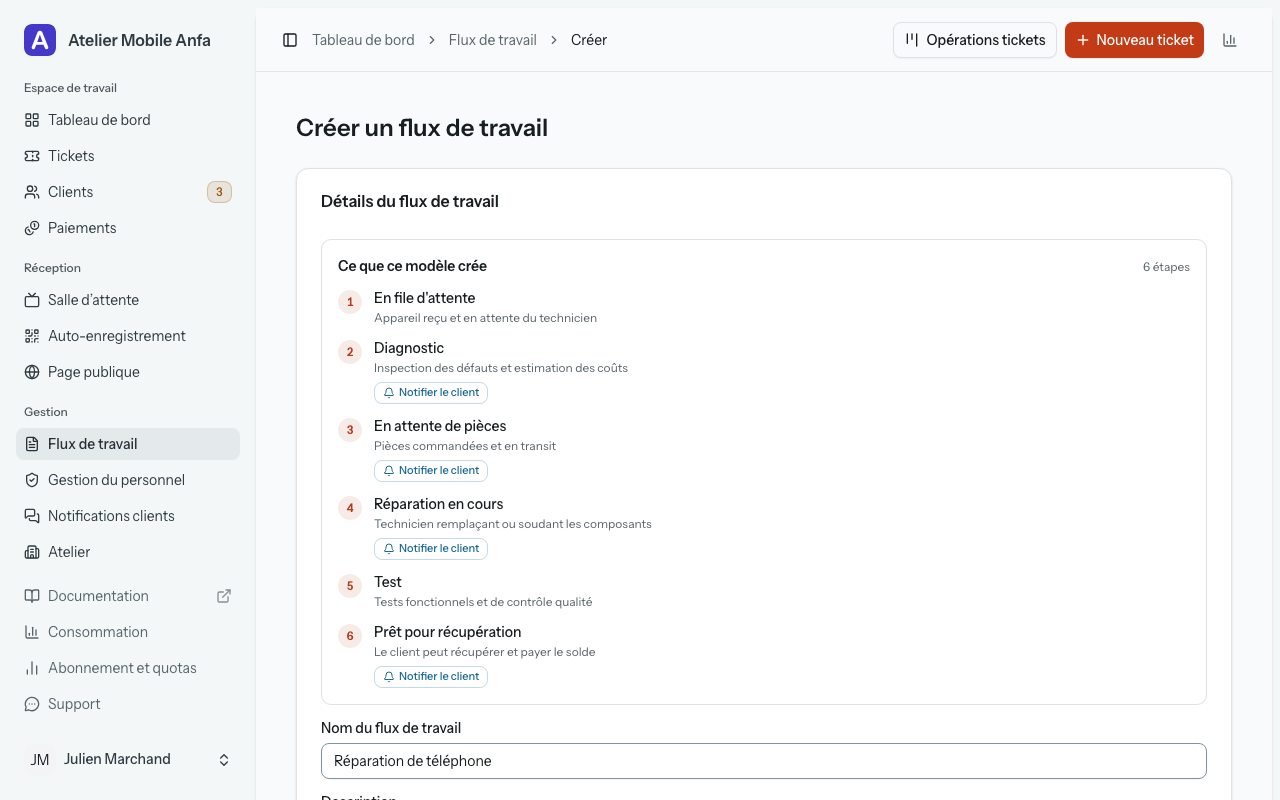The image size is (1280, 800).
Task: Click Notifier le client under En attente de pièces
Action: (431, 471)
